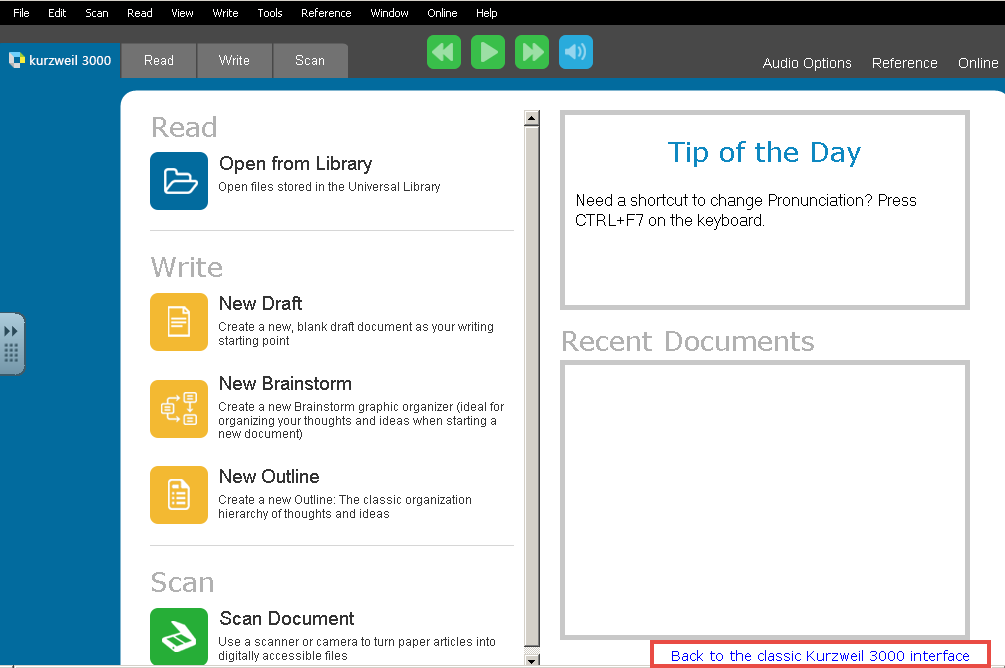Image resolution: width=1005 pixels, height=668 pixels.
Task: Click the scrollbar up arrow
Action: click(x=531, y=118)
